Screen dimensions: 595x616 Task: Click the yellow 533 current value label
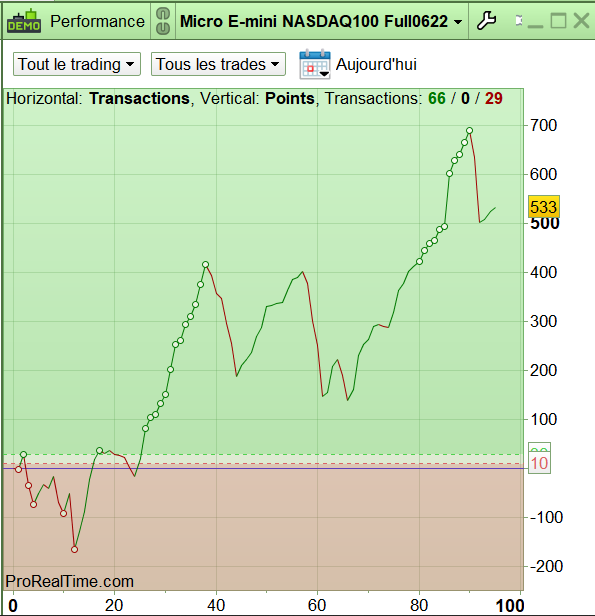[544, 207]
